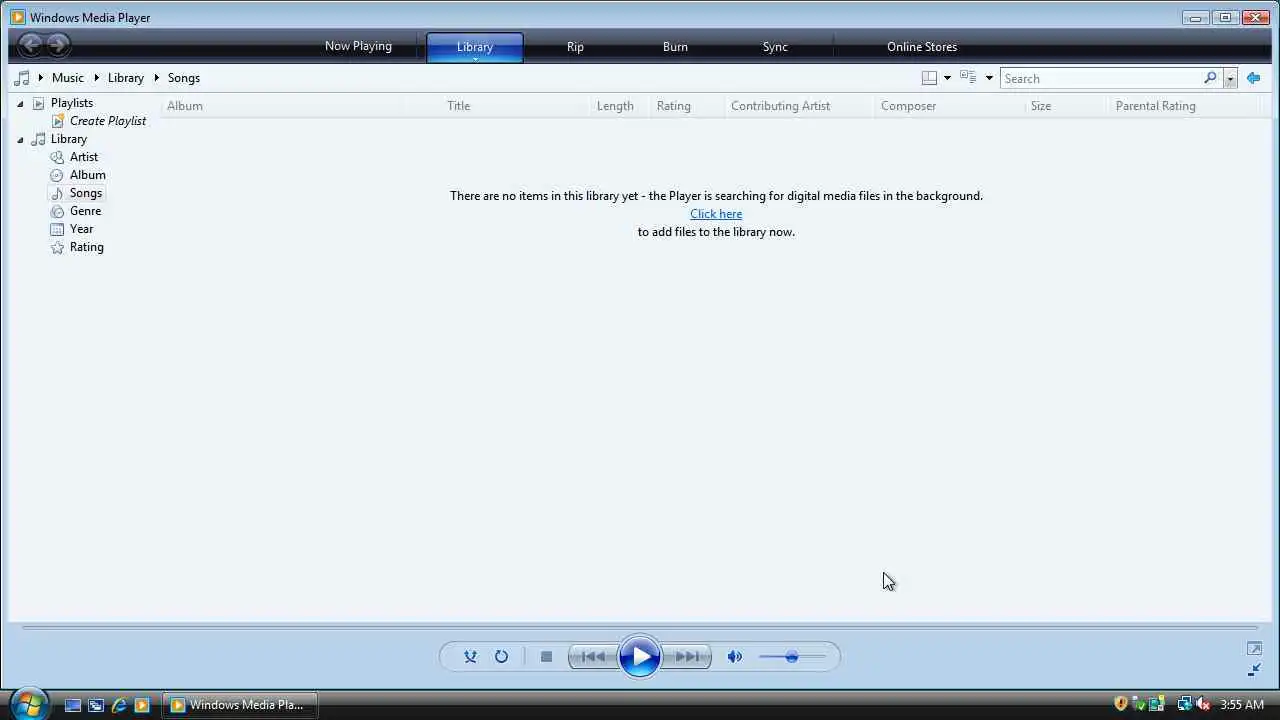Switch to compact mode icon
The image size is (1280, 720).
click(x=1254, y=670)
